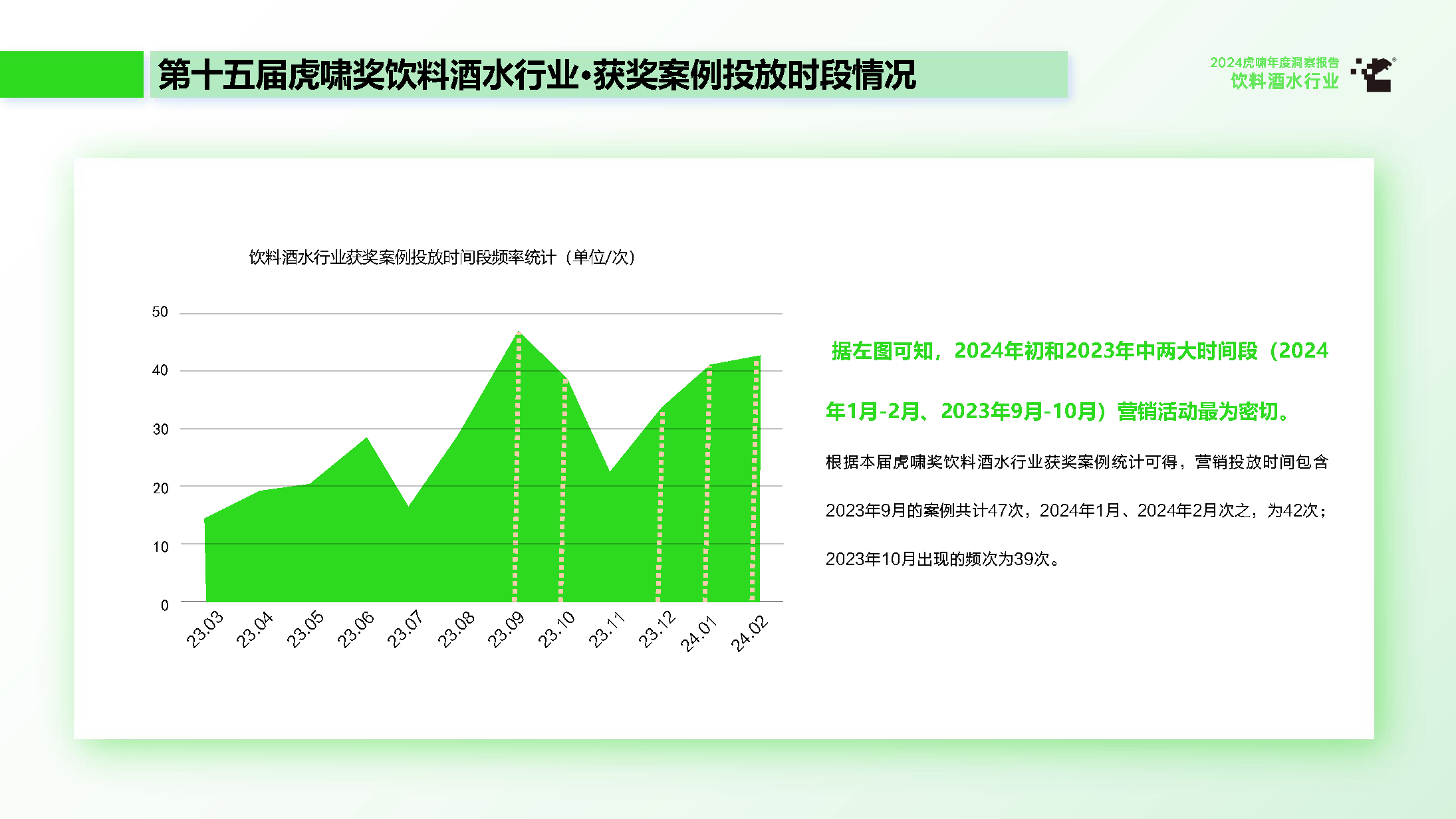Image resolution: width=1456 pixels, height=819 pixels.
Task: Click the green headline line '年1月-2月、2023年9月-10月）营销活动最为密切。'
Action: [x=1058, y=411]
